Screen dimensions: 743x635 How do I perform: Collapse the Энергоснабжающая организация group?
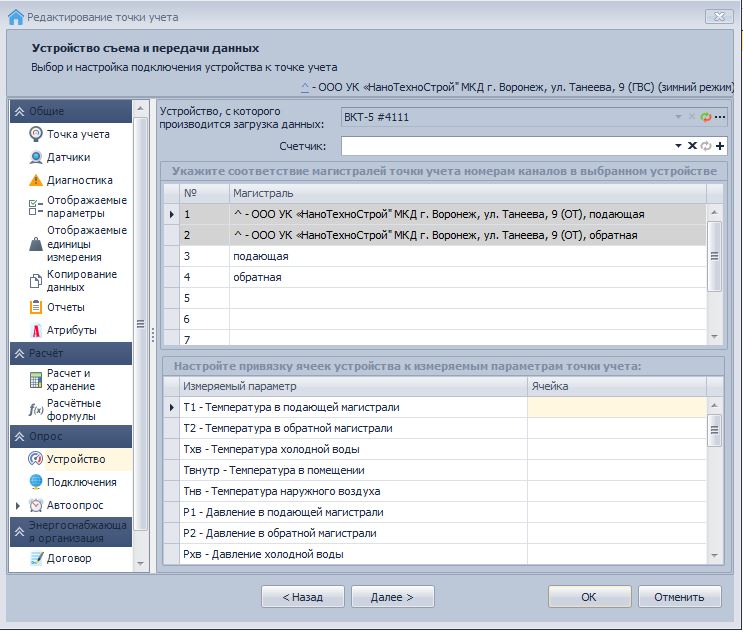point(19,532)
